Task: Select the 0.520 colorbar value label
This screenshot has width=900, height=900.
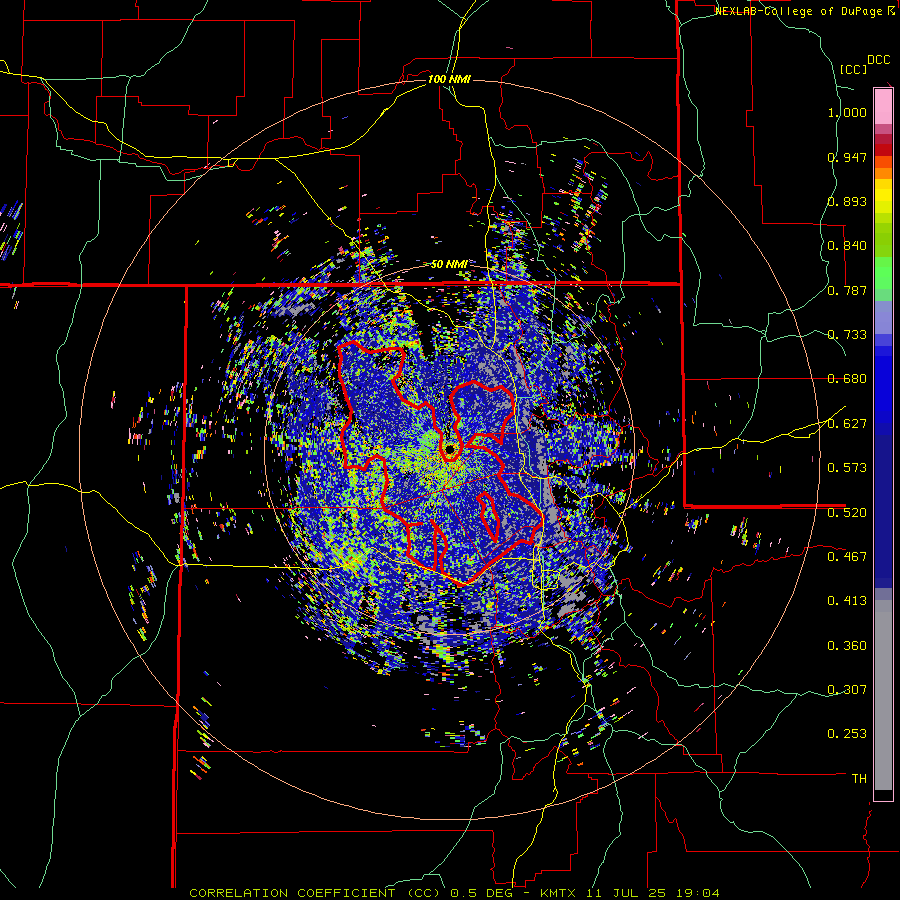Action: point(847,513)
